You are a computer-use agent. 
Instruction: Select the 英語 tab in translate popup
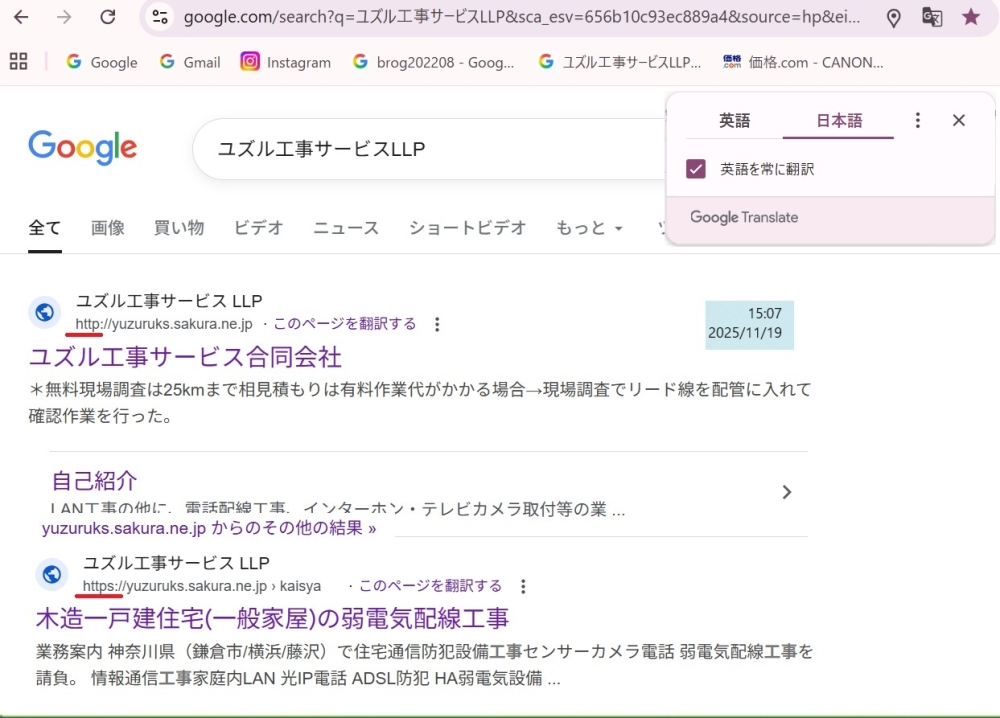coord(734,120)
